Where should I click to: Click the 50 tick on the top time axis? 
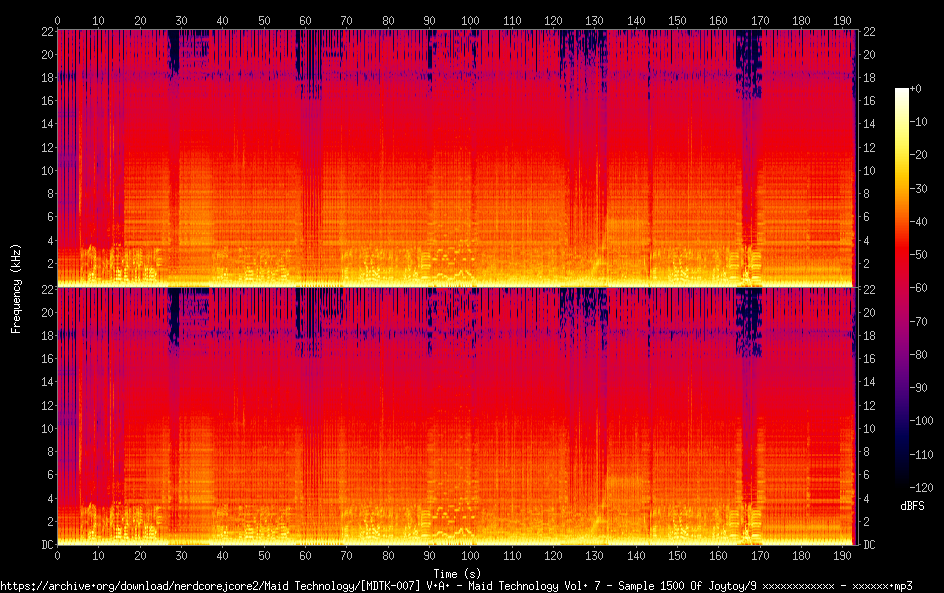264,20
